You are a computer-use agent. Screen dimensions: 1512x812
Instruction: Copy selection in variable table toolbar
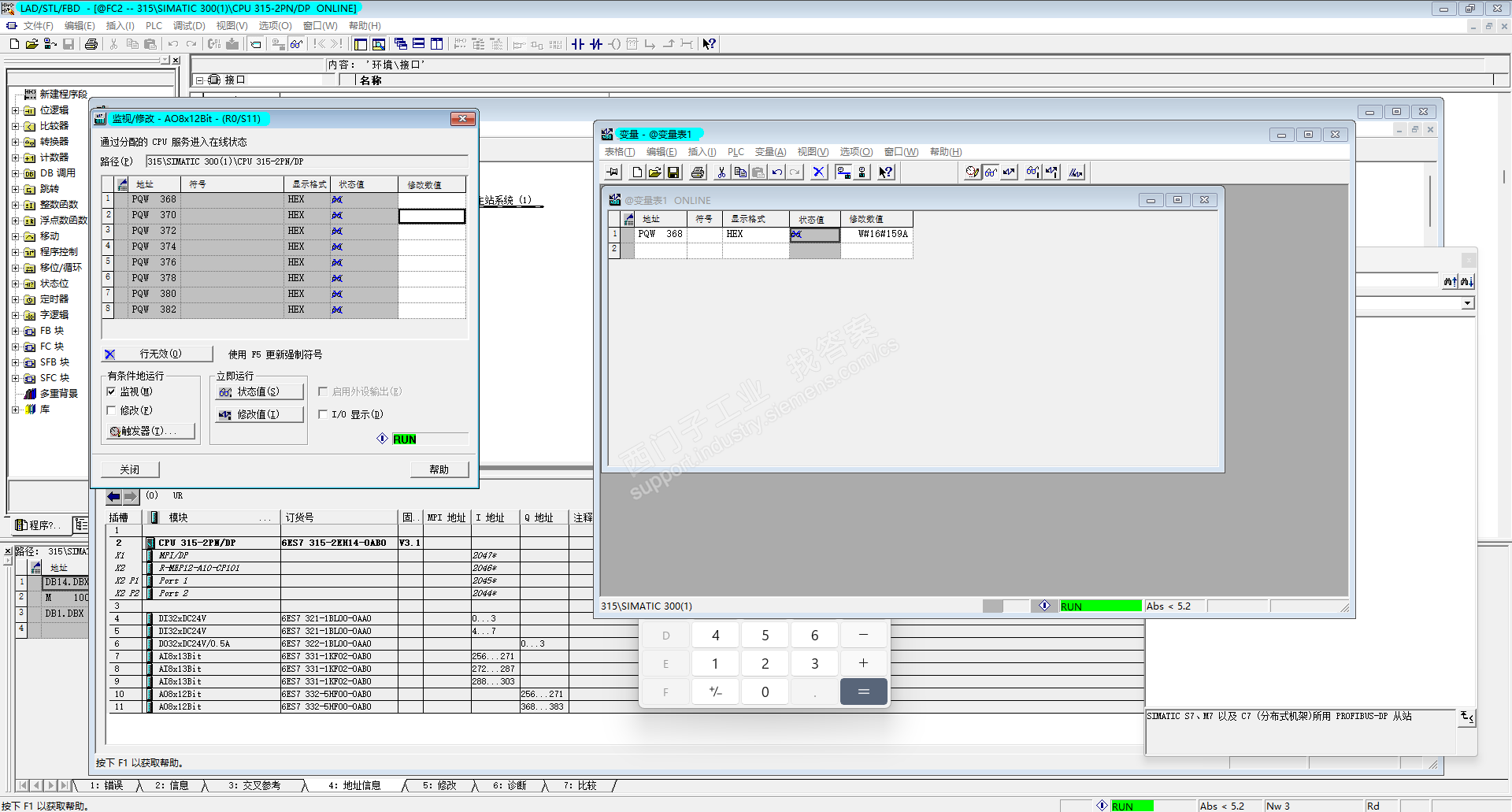(739, 172)
